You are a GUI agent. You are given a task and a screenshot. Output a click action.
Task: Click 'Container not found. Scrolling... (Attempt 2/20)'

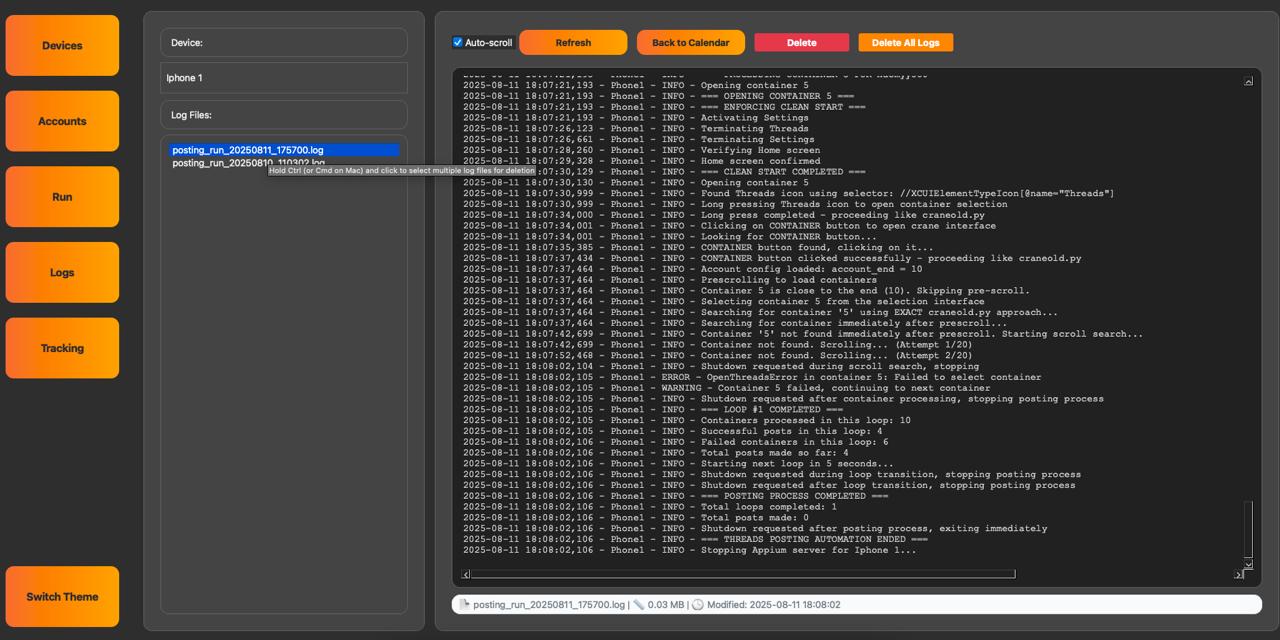tap(717, 356)
